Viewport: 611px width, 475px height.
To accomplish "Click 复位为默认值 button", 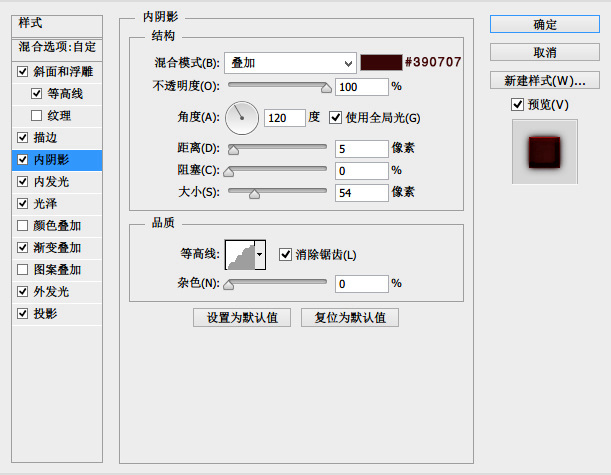I will [350, 318].
